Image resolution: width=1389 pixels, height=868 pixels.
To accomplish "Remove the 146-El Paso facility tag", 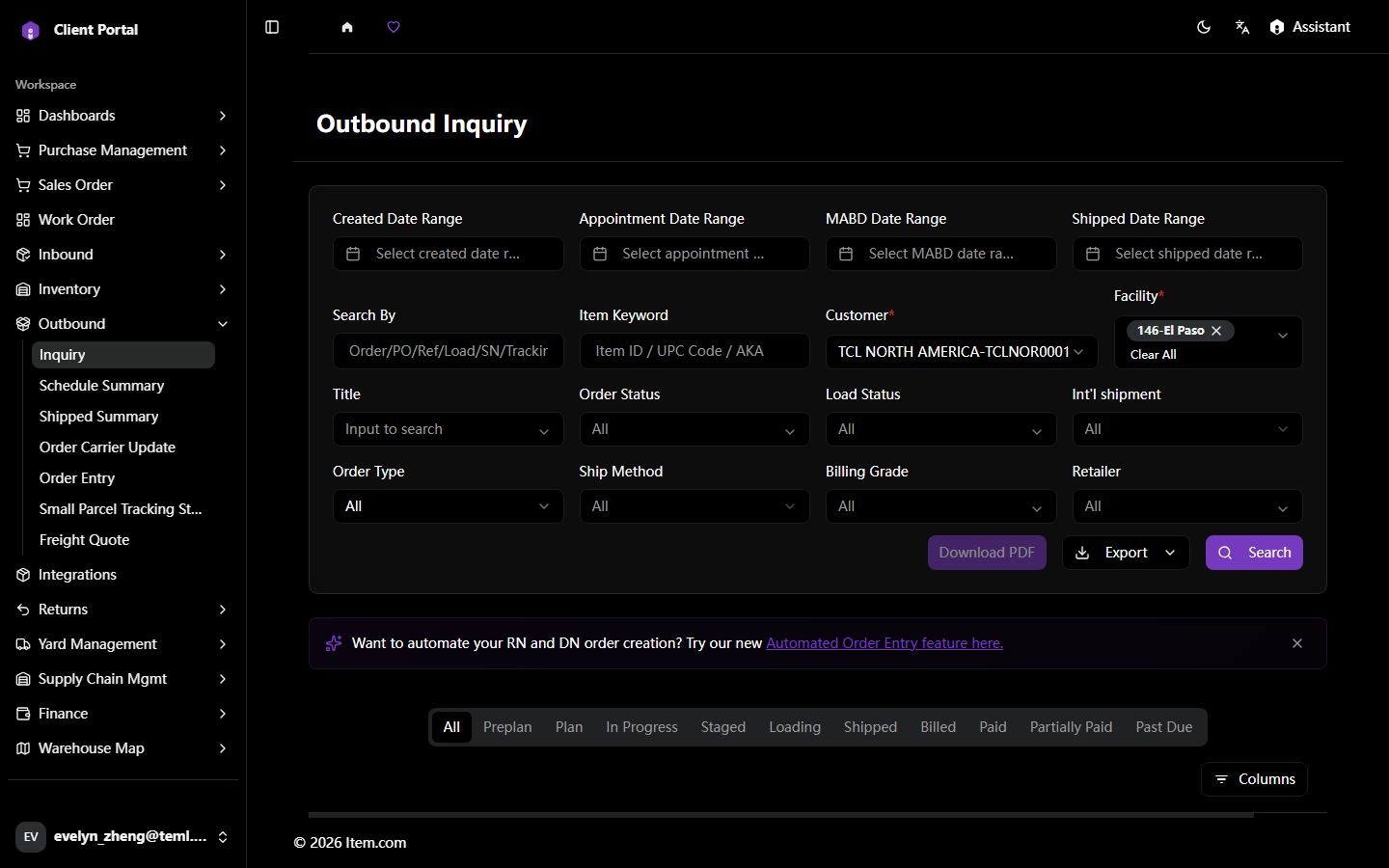I will 1216,331.
